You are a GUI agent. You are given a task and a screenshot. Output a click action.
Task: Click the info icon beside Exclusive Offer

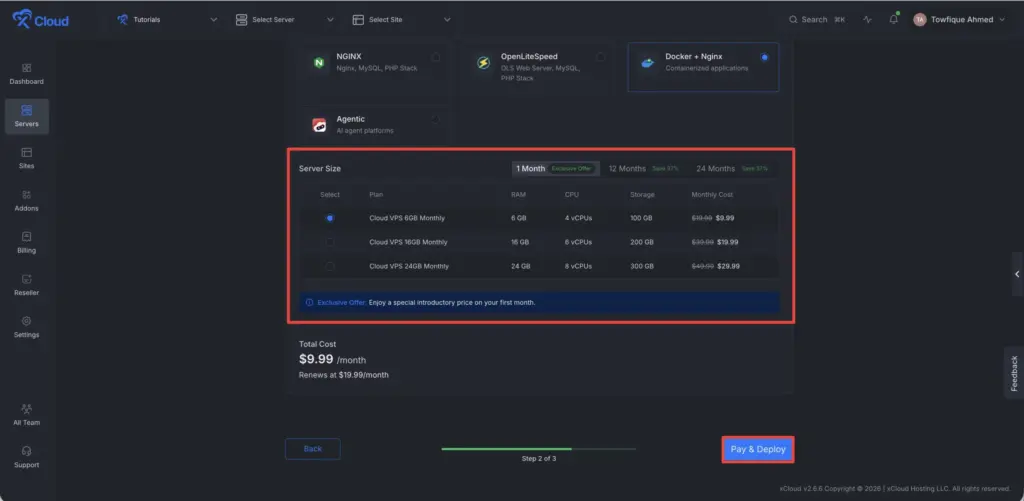click(310, 302)
